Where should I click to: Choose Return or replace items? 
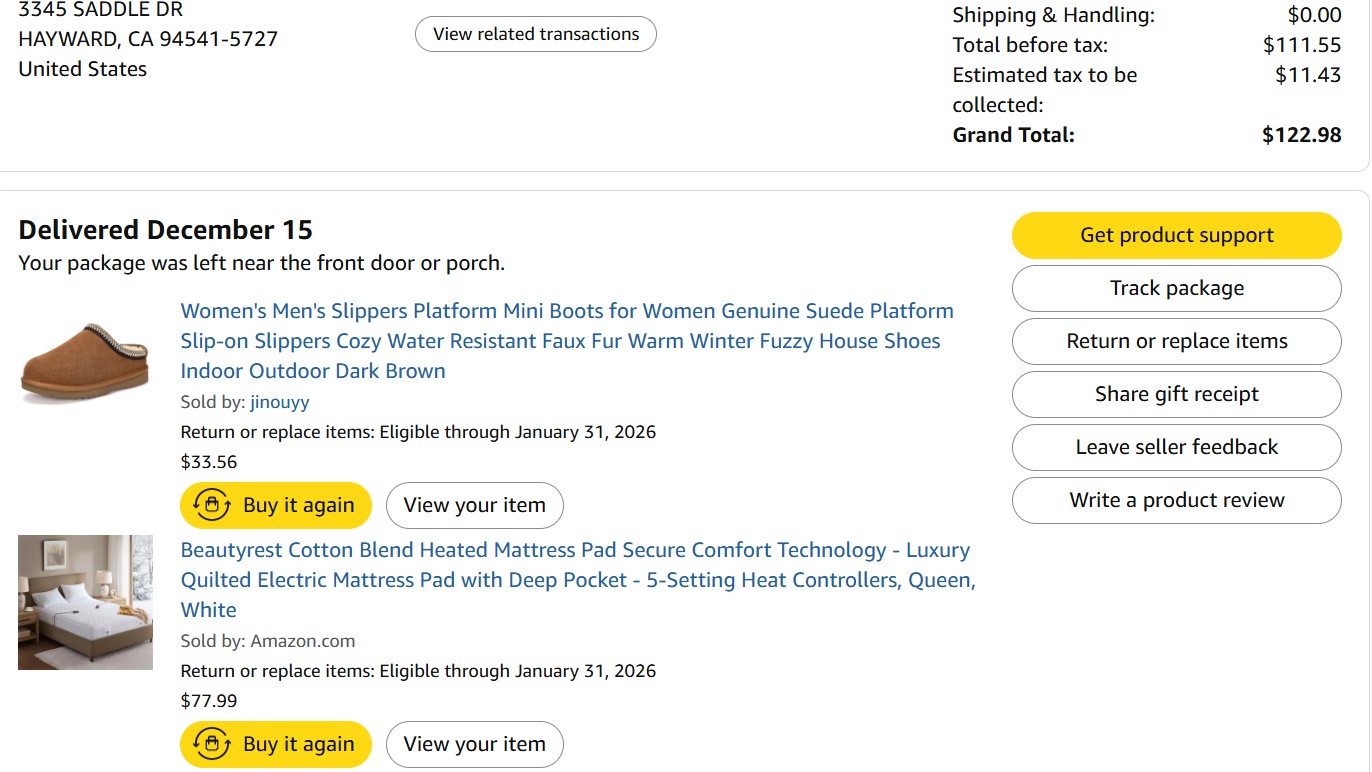(1176, 341)
